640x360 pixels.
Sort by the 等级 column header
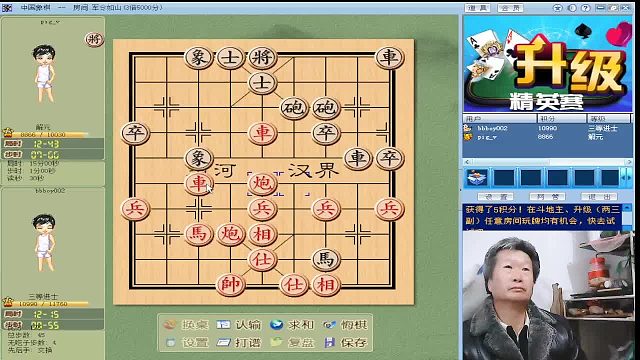point(609,118)
